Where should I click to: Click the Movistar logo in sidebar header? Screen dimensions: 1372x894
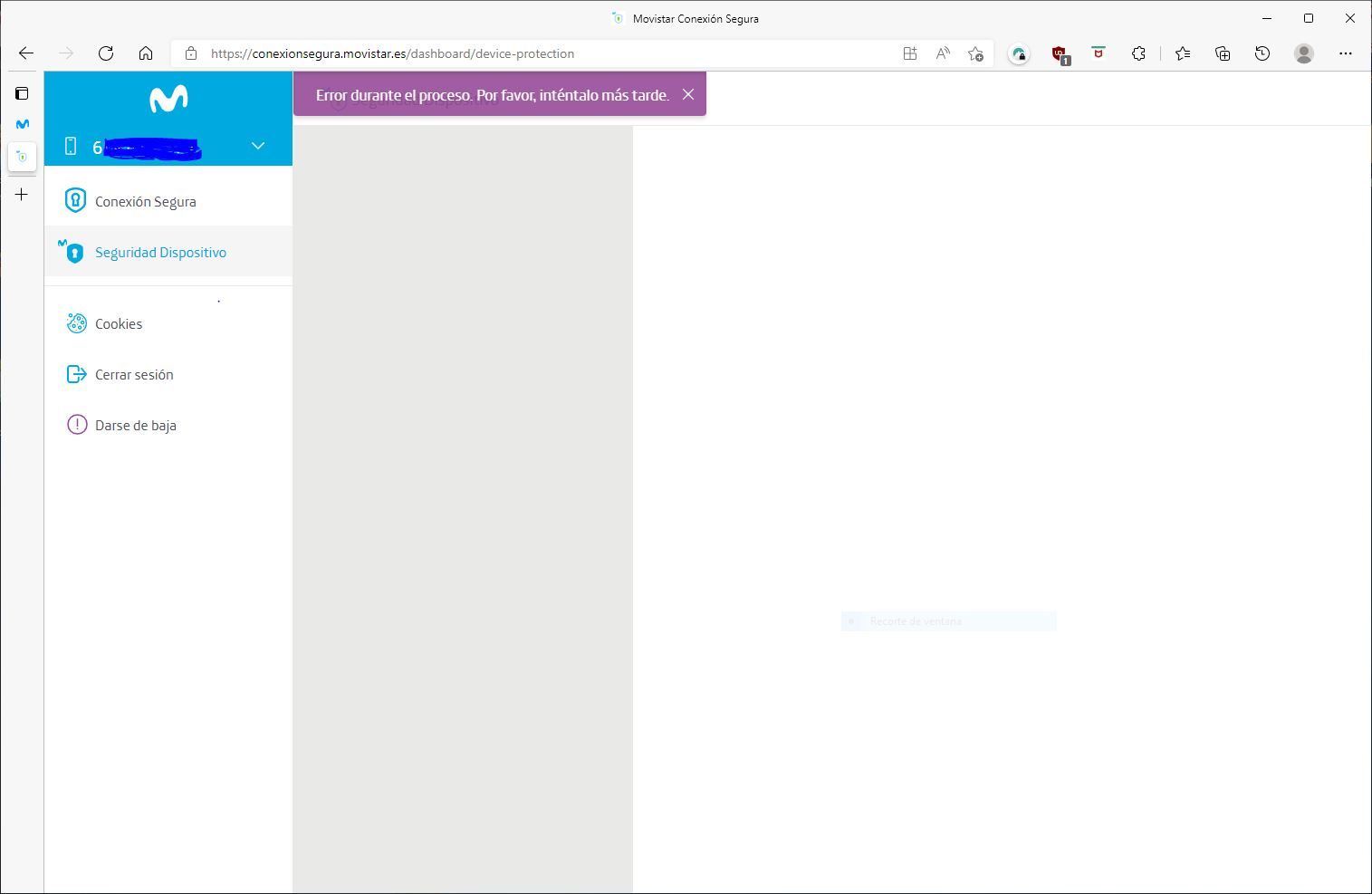(168, 99)
